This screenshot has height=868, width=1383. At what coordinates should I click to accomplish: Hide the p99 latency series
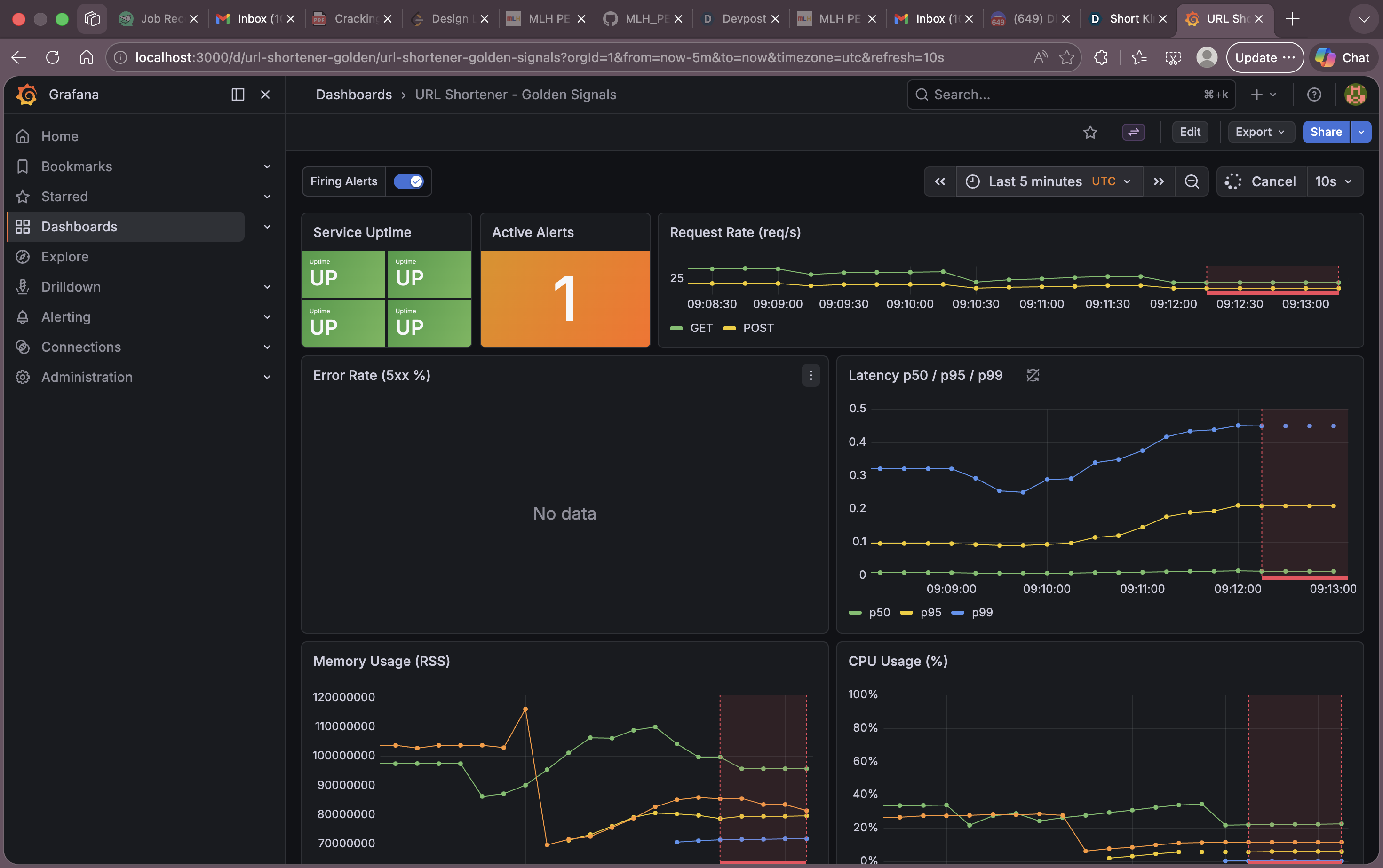click(x=982, y=612)
